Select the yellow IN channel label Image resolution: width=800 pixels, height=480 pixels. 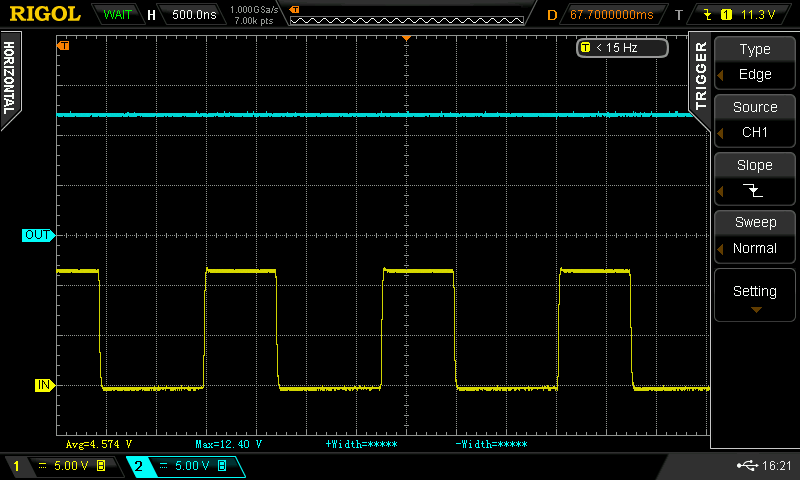(x=44, y=385)
